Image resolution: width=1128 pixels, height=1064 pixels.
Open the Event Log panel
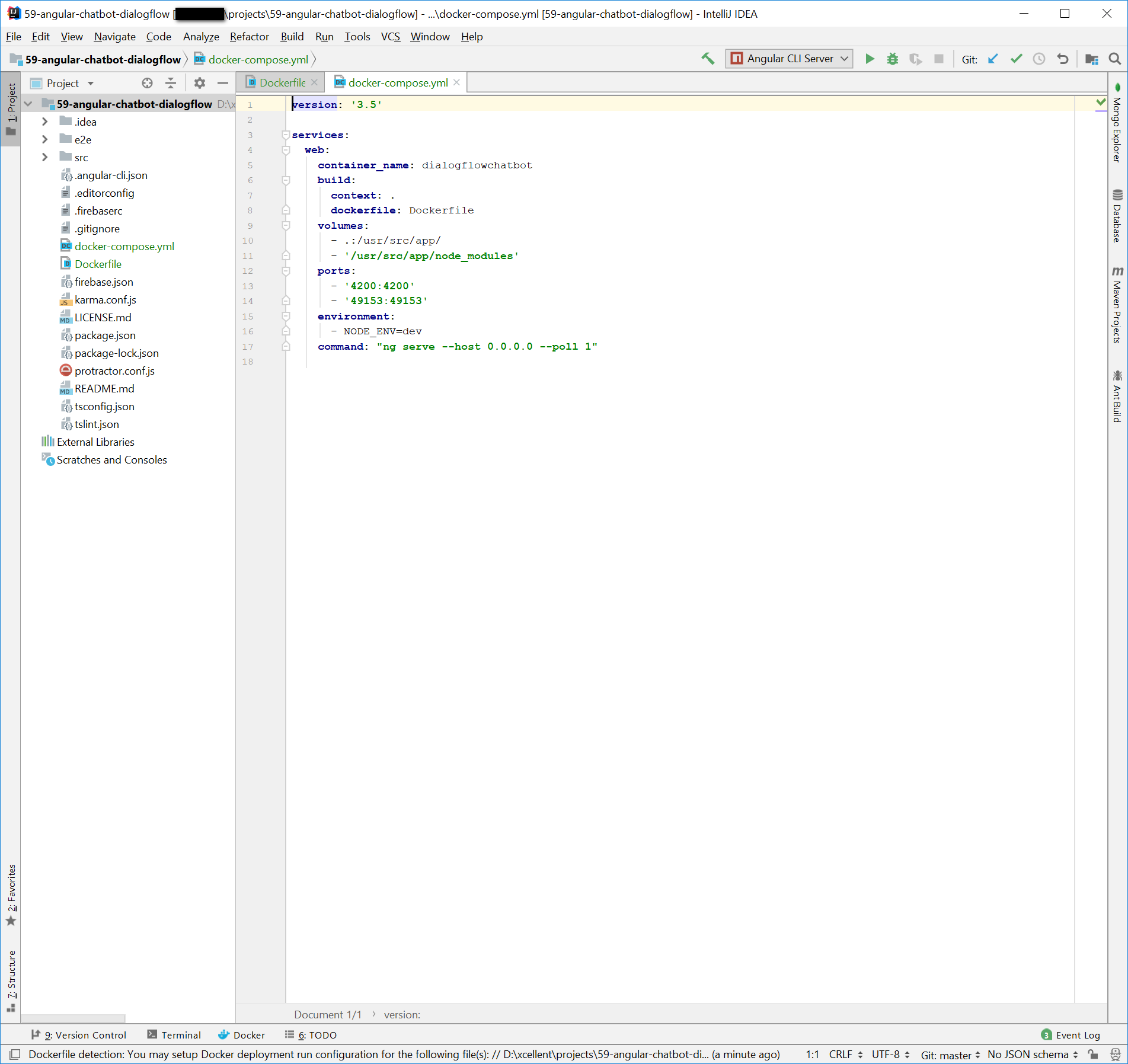[x=1071, y=1035]
